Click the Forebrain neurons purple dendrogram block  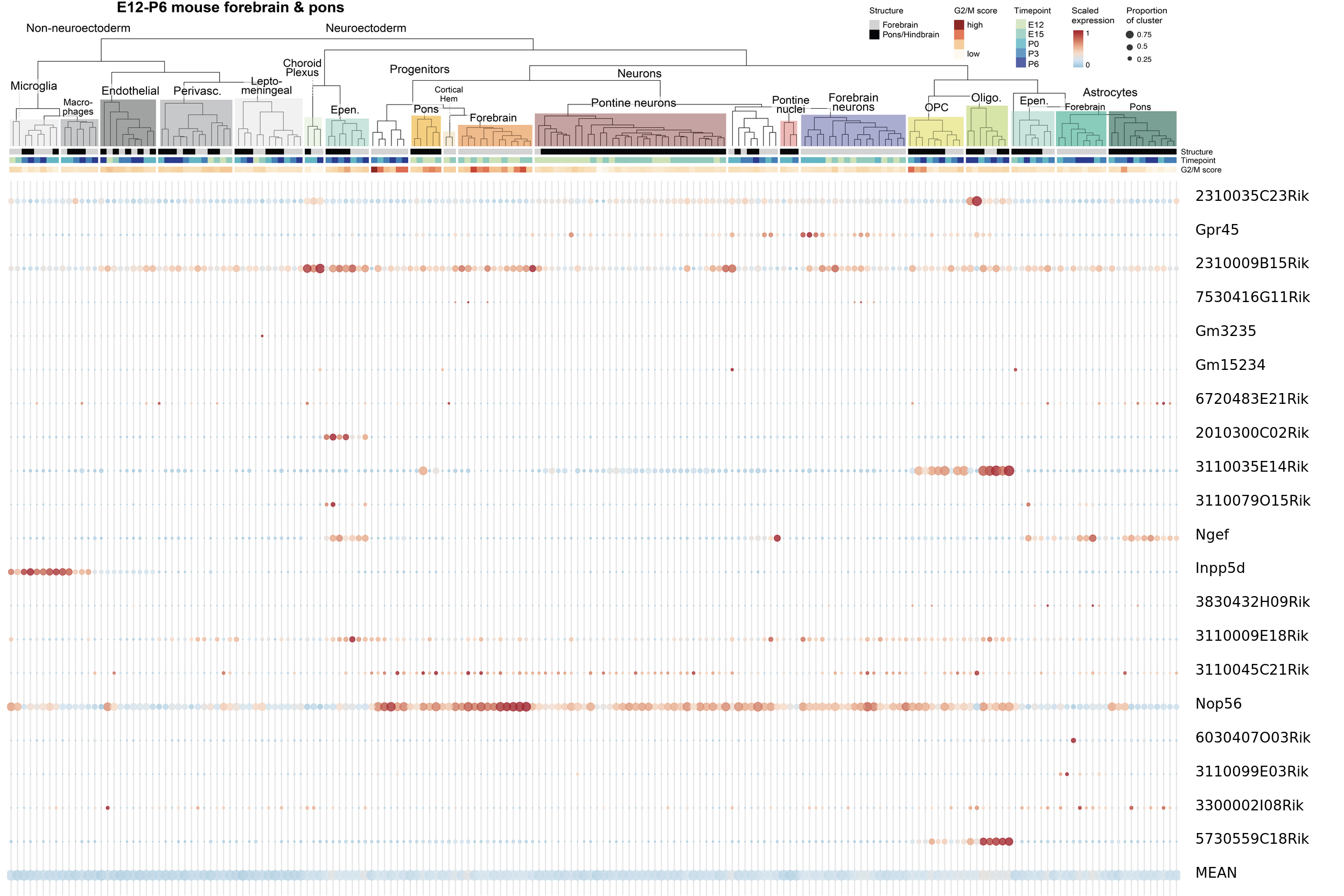click(x=853, y=130)
